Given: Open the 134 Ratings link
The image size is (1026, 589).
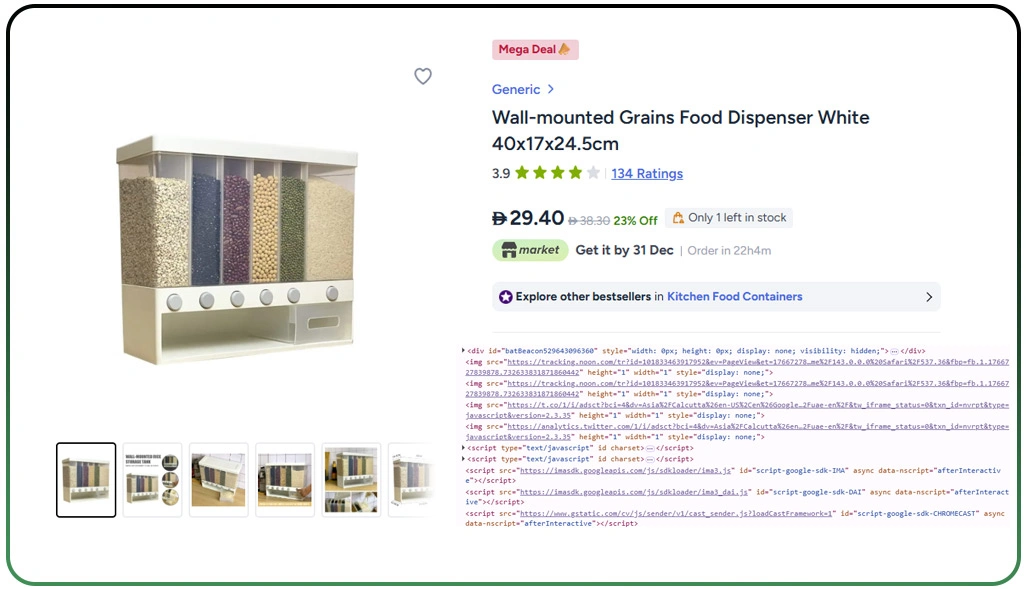Looking at the screenshot, I should point(647,173).
